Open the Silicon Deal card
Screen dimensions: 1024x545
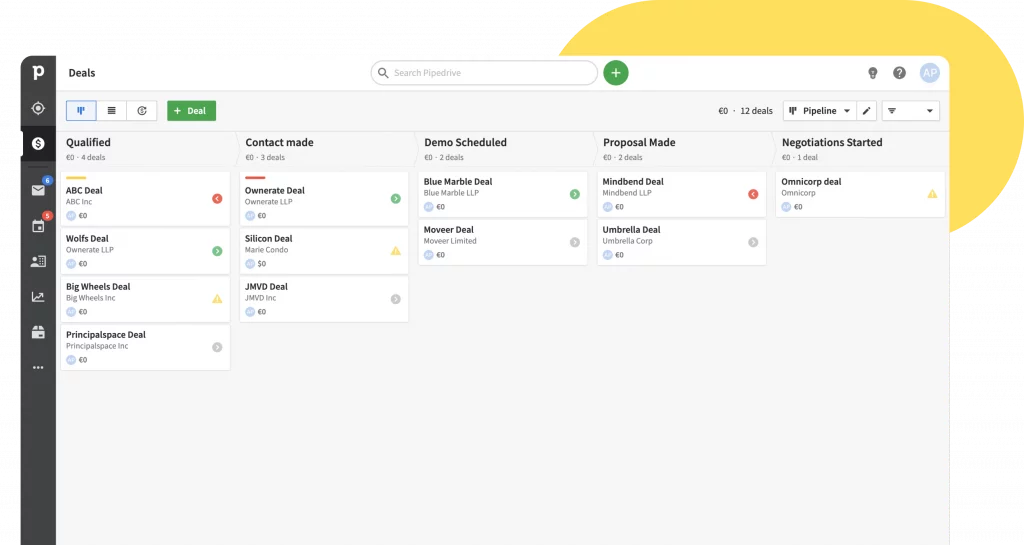click(x=324, y=251)
